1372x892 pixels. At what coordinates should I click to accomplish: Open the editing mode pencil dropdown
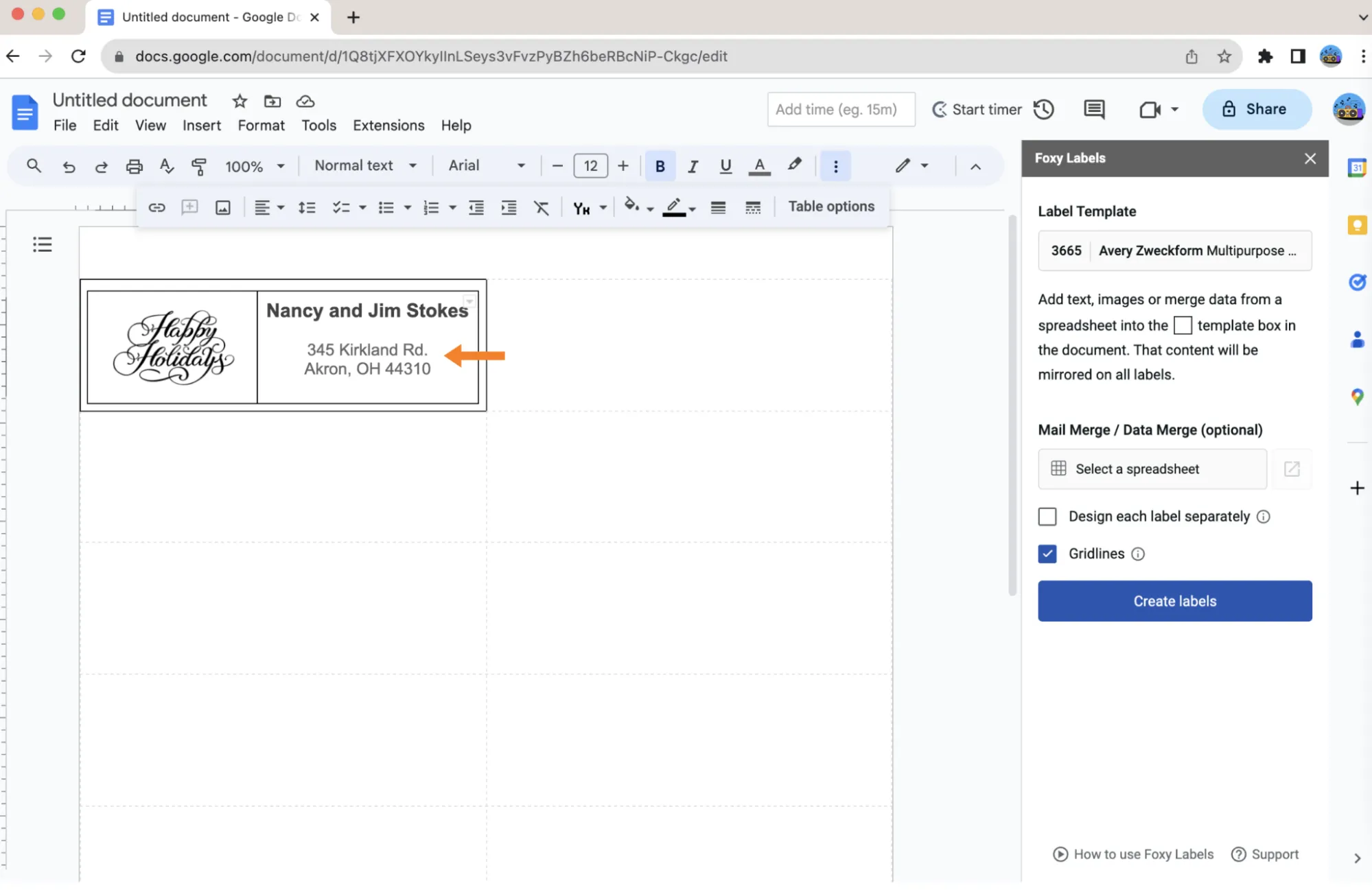(911, 166)
